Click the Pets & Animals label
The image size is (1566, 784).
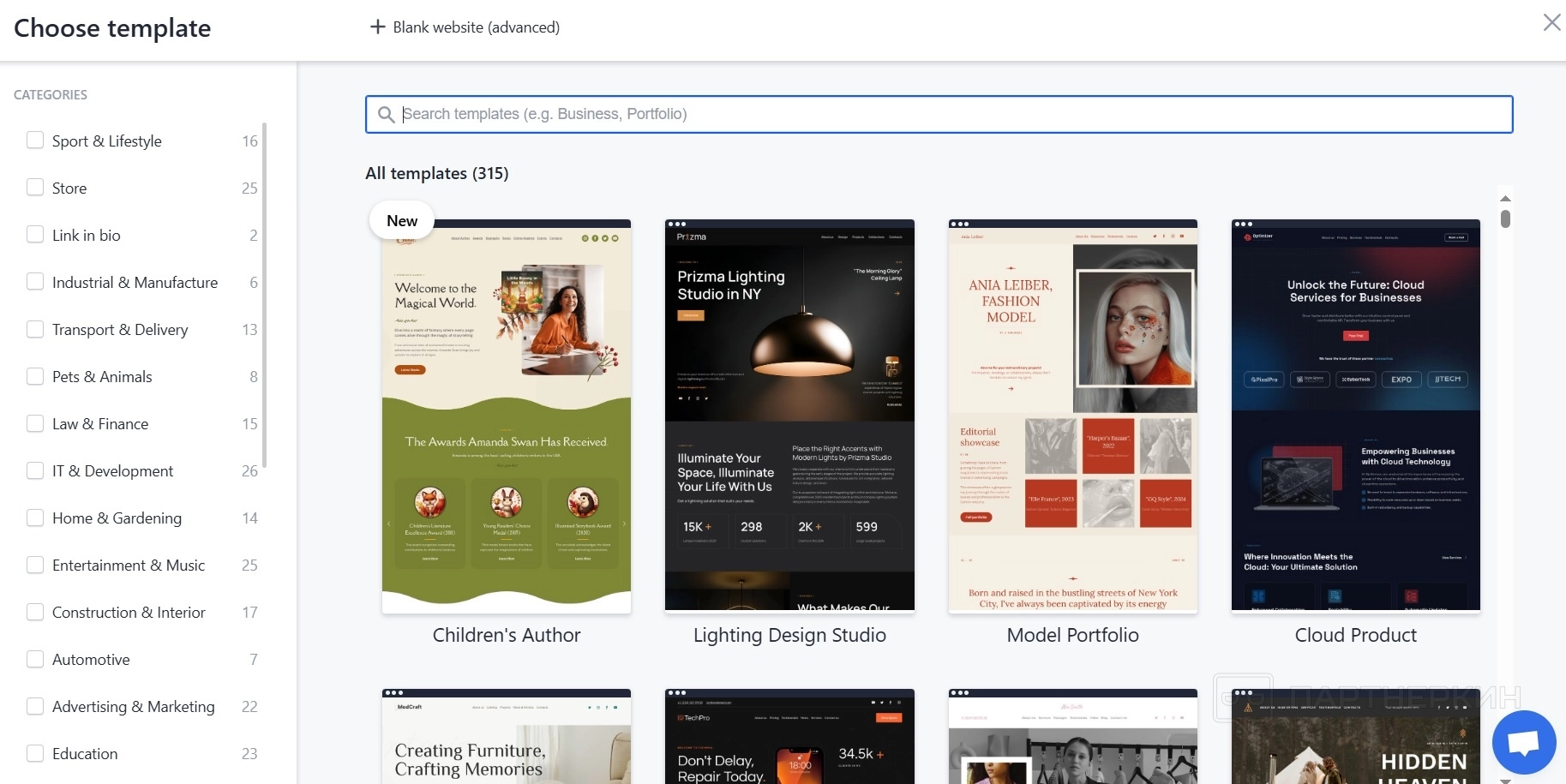(x=102, y=377)
